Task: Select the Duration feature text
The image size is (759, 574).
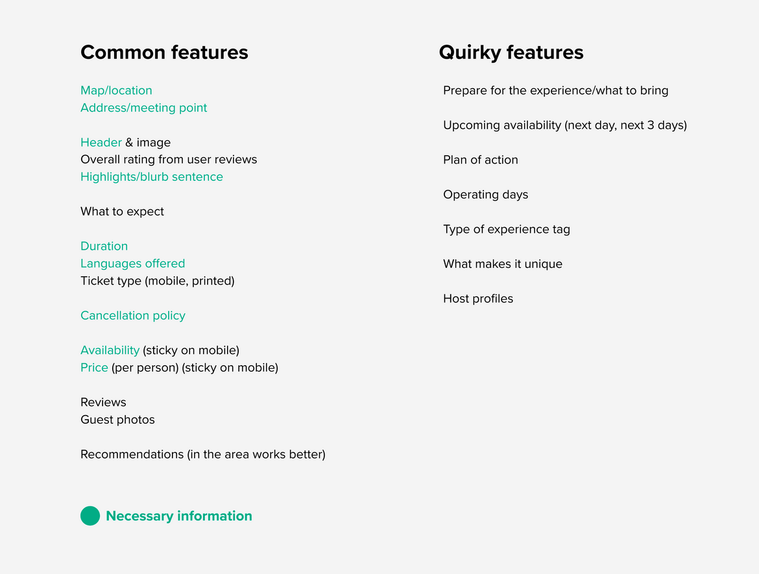Action: pyautogui.click(x=104, y=246)
